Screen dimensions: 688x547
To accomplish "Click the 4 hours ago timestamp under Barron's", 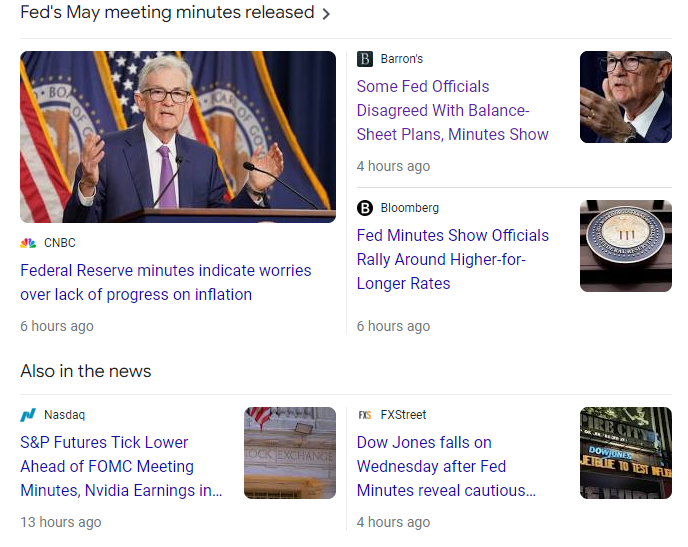I will [393, 166].
